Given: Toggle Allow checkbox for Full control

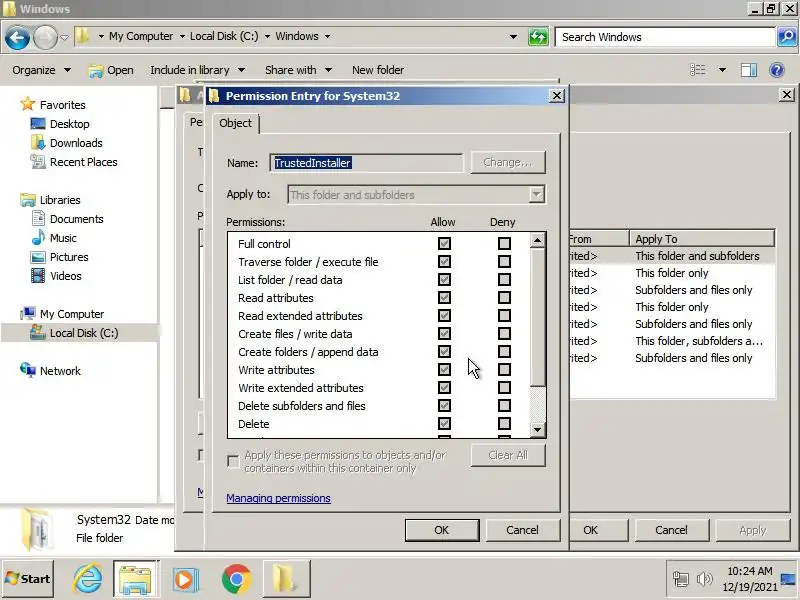Looking at the screenshot, I should point(444,243).
